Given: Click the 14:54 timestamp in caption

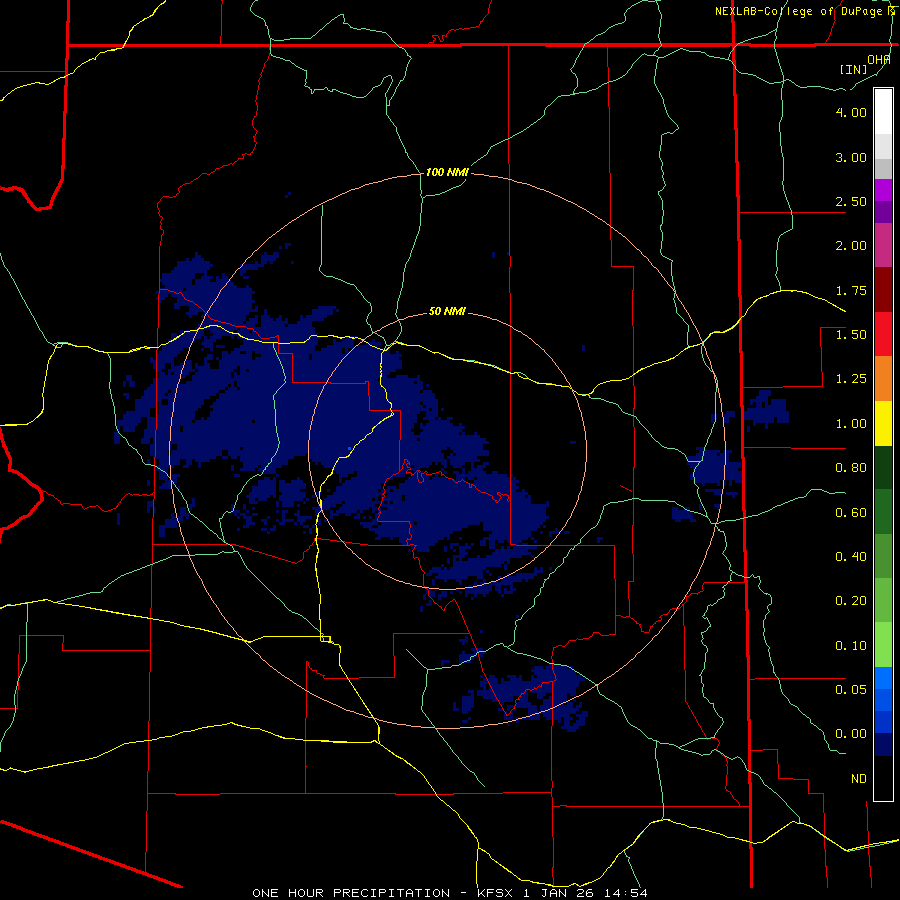Looking at the screenshot, I should click(x=627, y=893).
